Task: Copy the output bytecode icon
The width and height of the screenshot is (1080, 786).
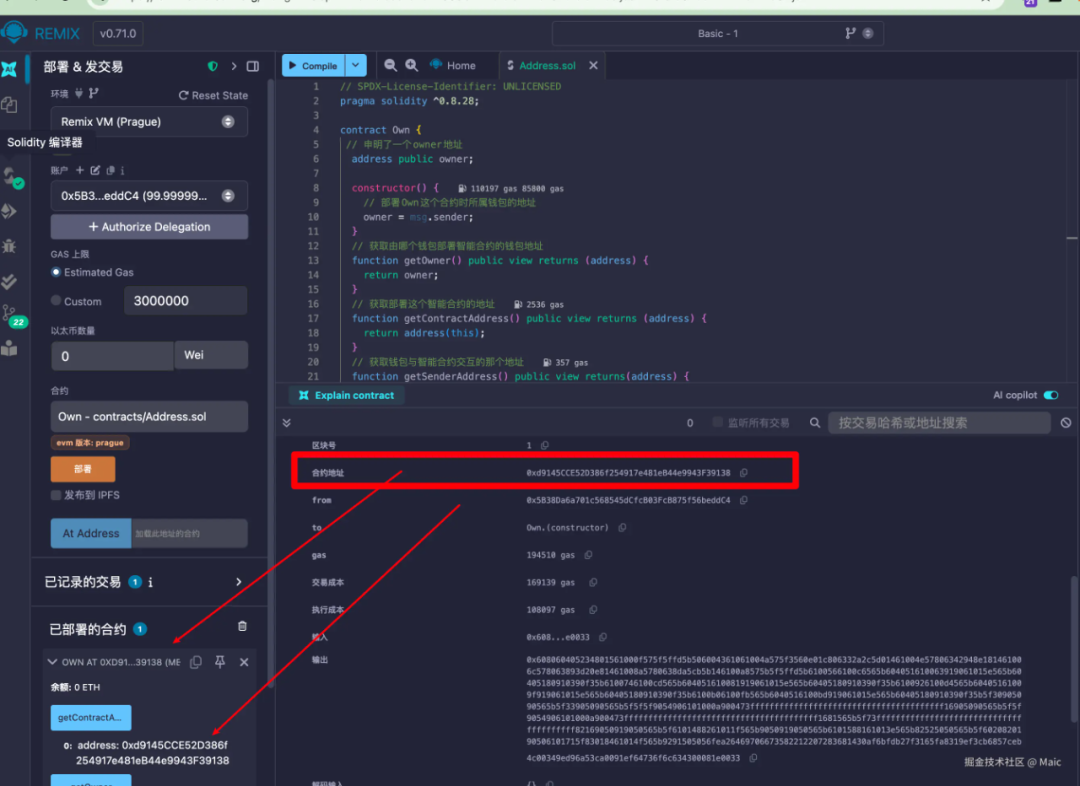Action: pyautogui.click(x=754, y=758)
